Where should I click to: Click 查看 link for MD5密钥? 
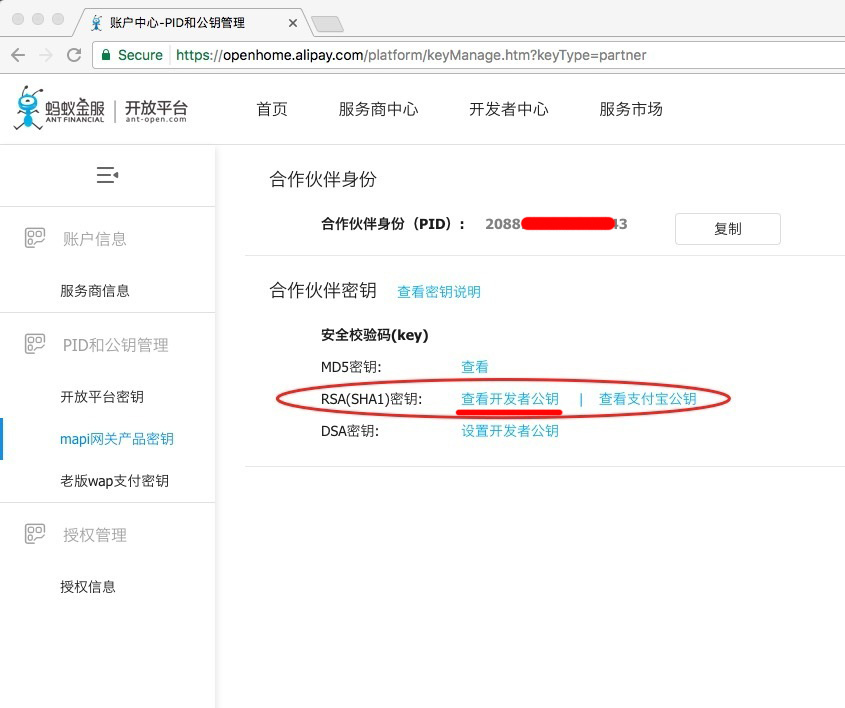475,367
